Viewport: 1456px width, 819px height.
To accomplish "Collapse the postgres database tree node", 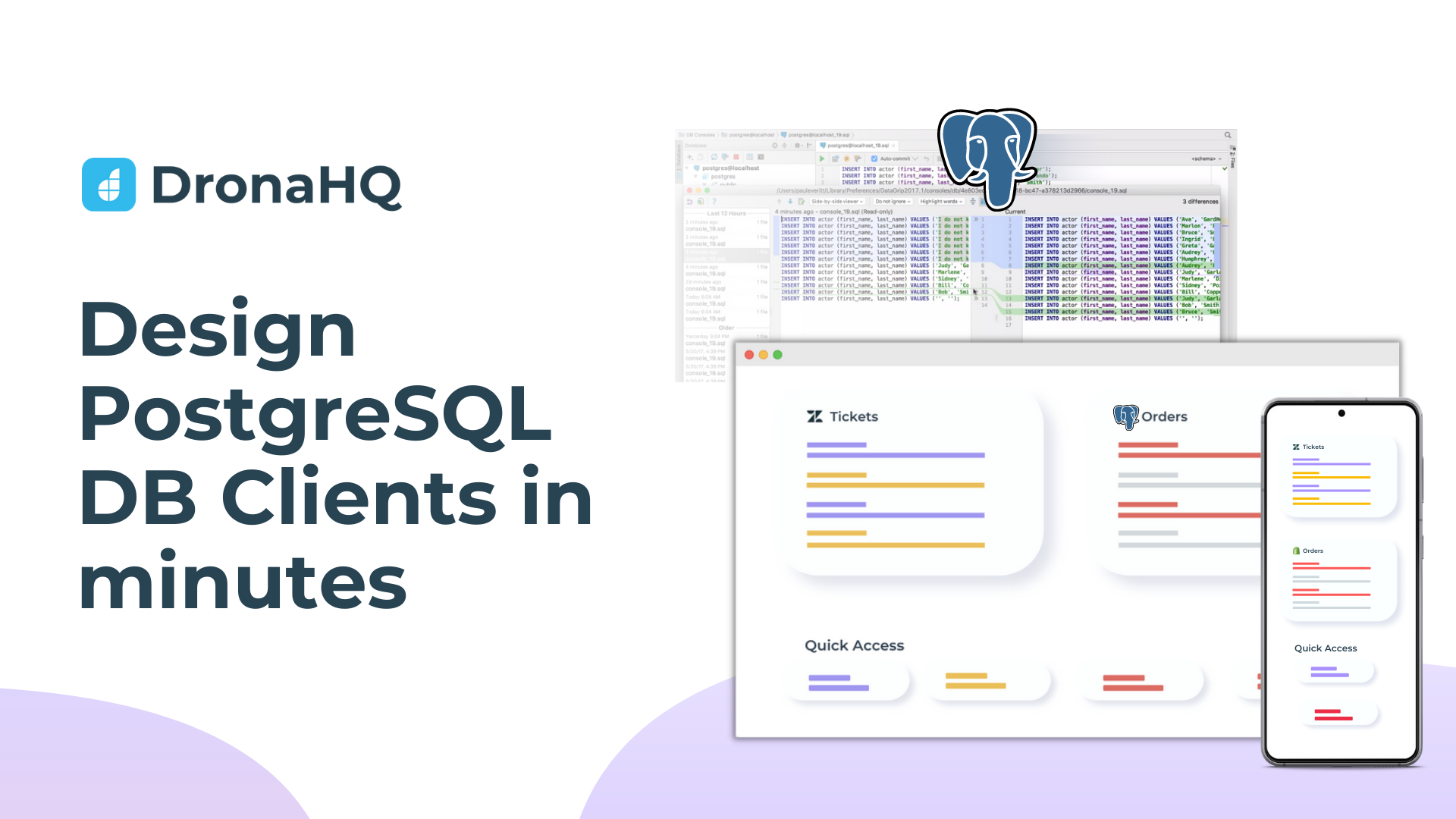I will (x=695, y=177).
